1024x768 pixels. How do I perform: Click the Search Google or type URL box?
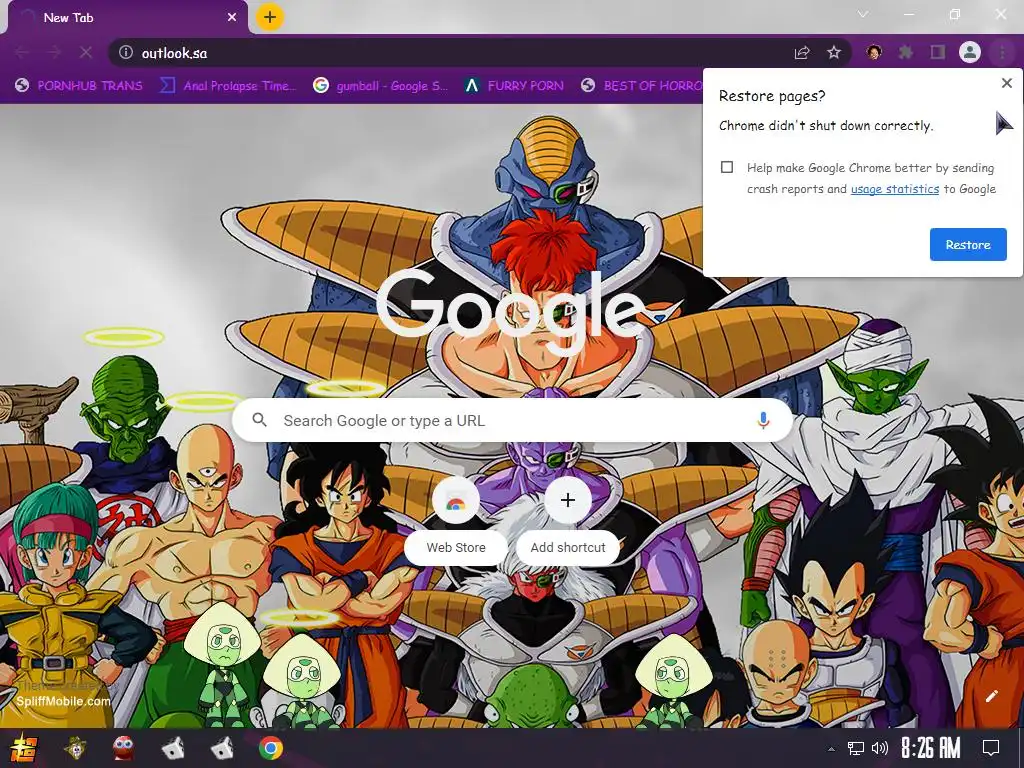point(513,420)
